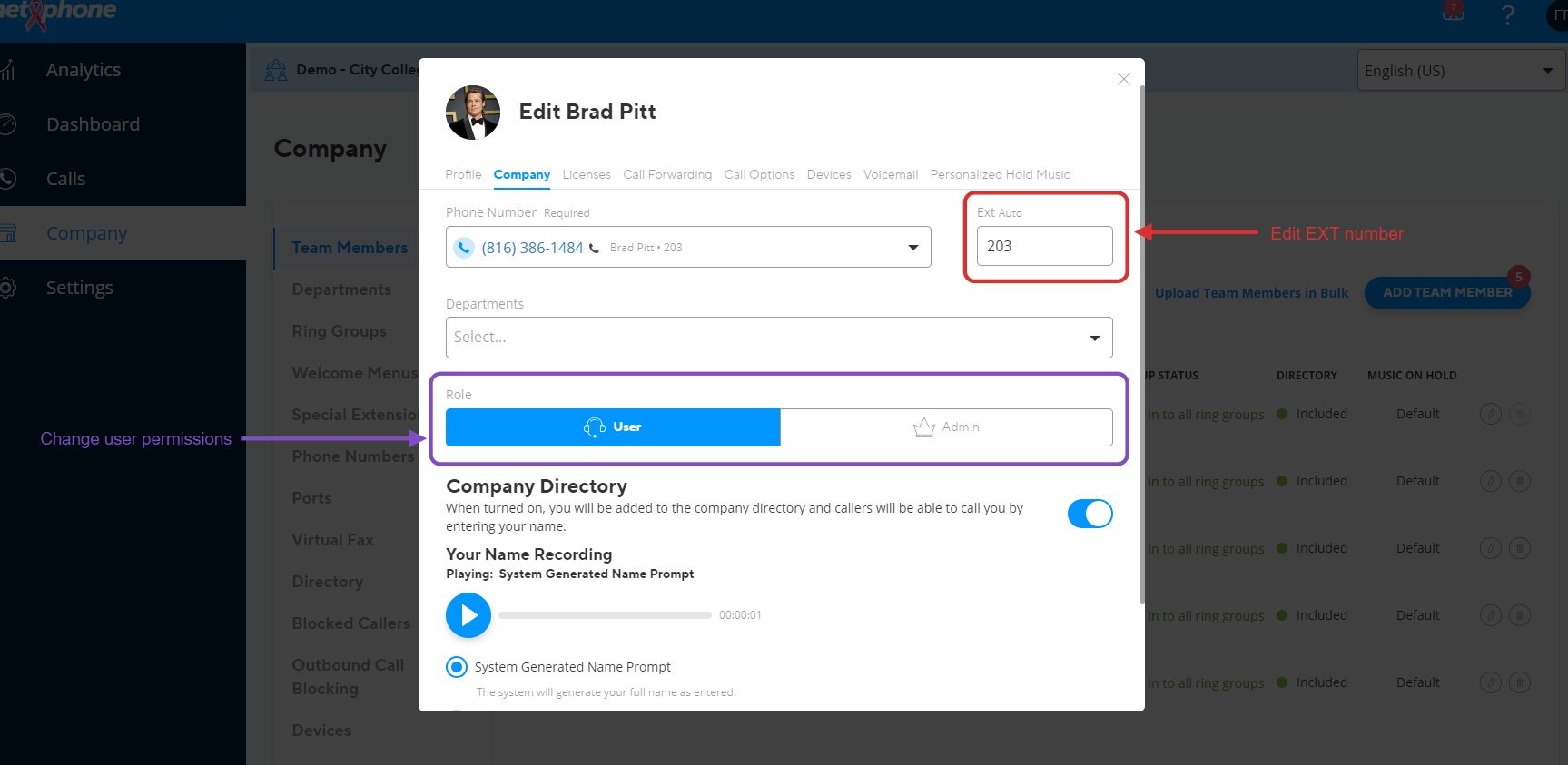Screen dimensions: 1568x765
Task: Play the name recording
Action: point(468,615)
